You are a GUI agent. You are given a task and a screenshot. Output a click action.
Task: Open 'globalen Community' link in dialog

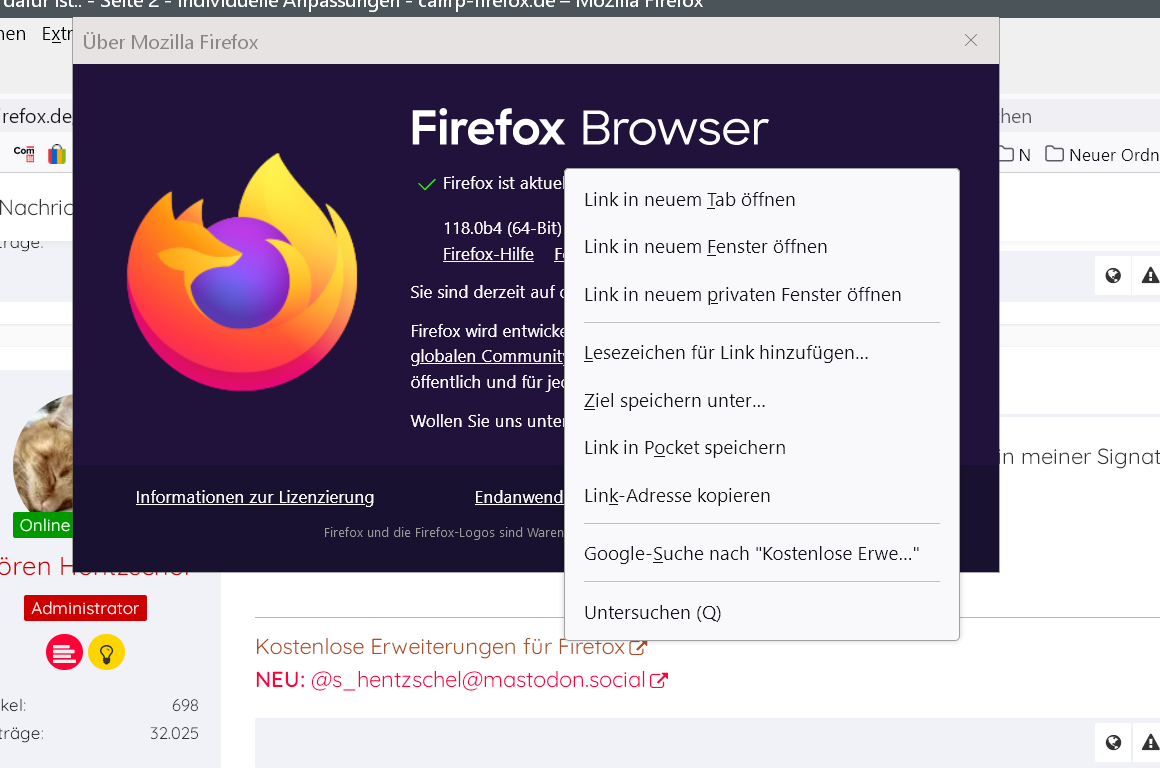pyautogui.click(x=487, y=356)
